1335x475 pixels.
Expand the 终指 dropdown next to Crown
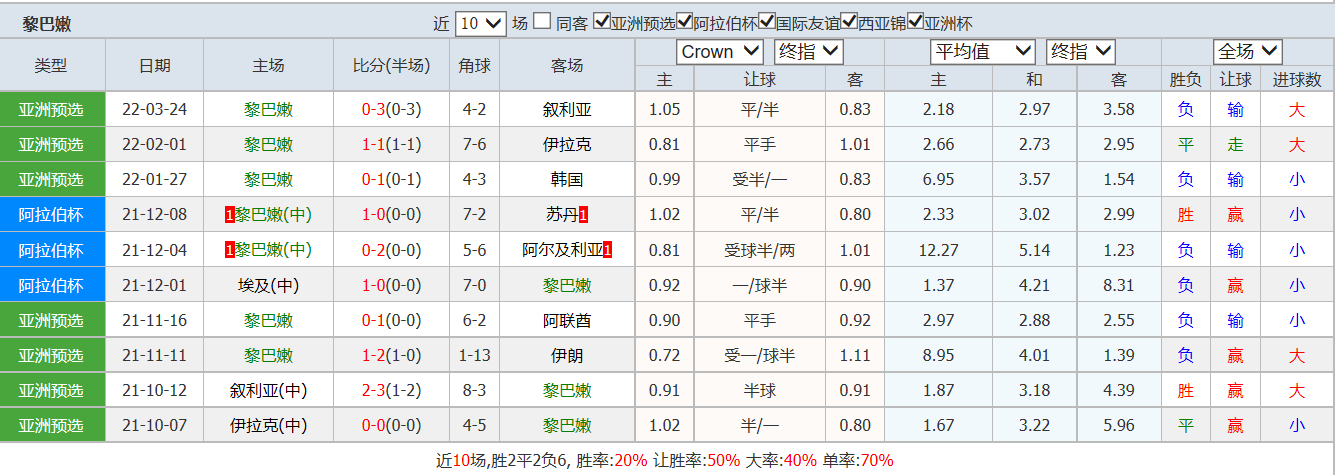(809, 52)
